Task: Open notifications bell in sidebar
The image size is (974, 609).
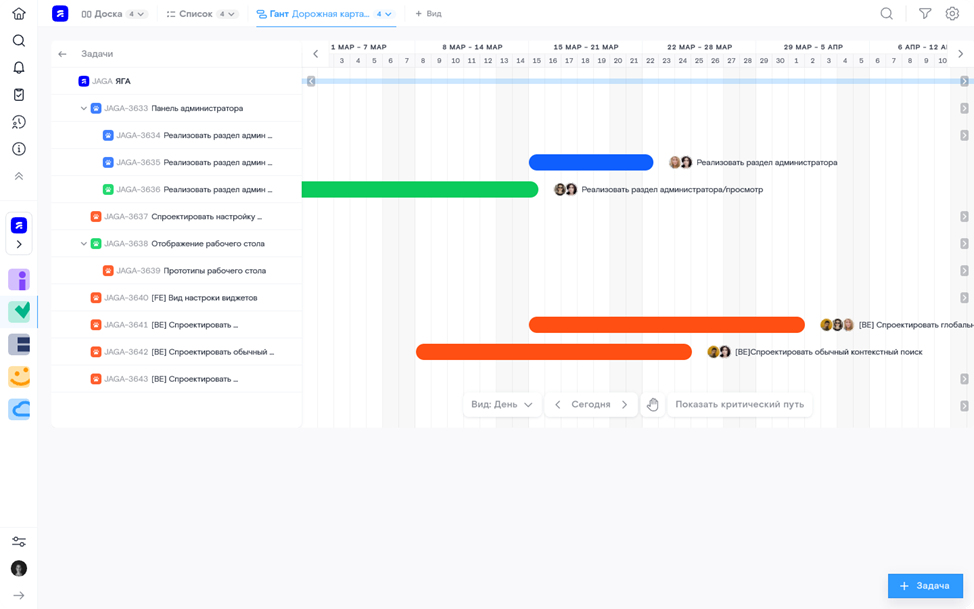Action: pos(19,68)
